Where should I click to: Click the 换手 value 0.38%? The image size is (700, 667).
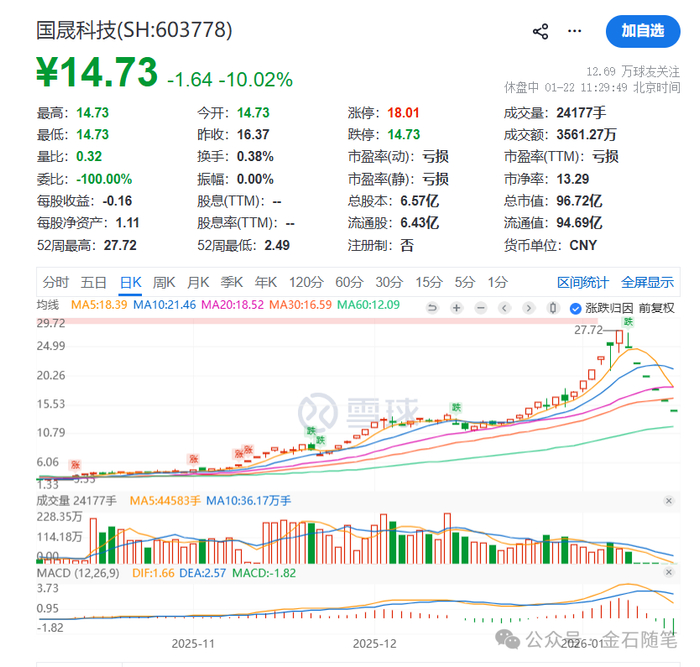point(255,156)
